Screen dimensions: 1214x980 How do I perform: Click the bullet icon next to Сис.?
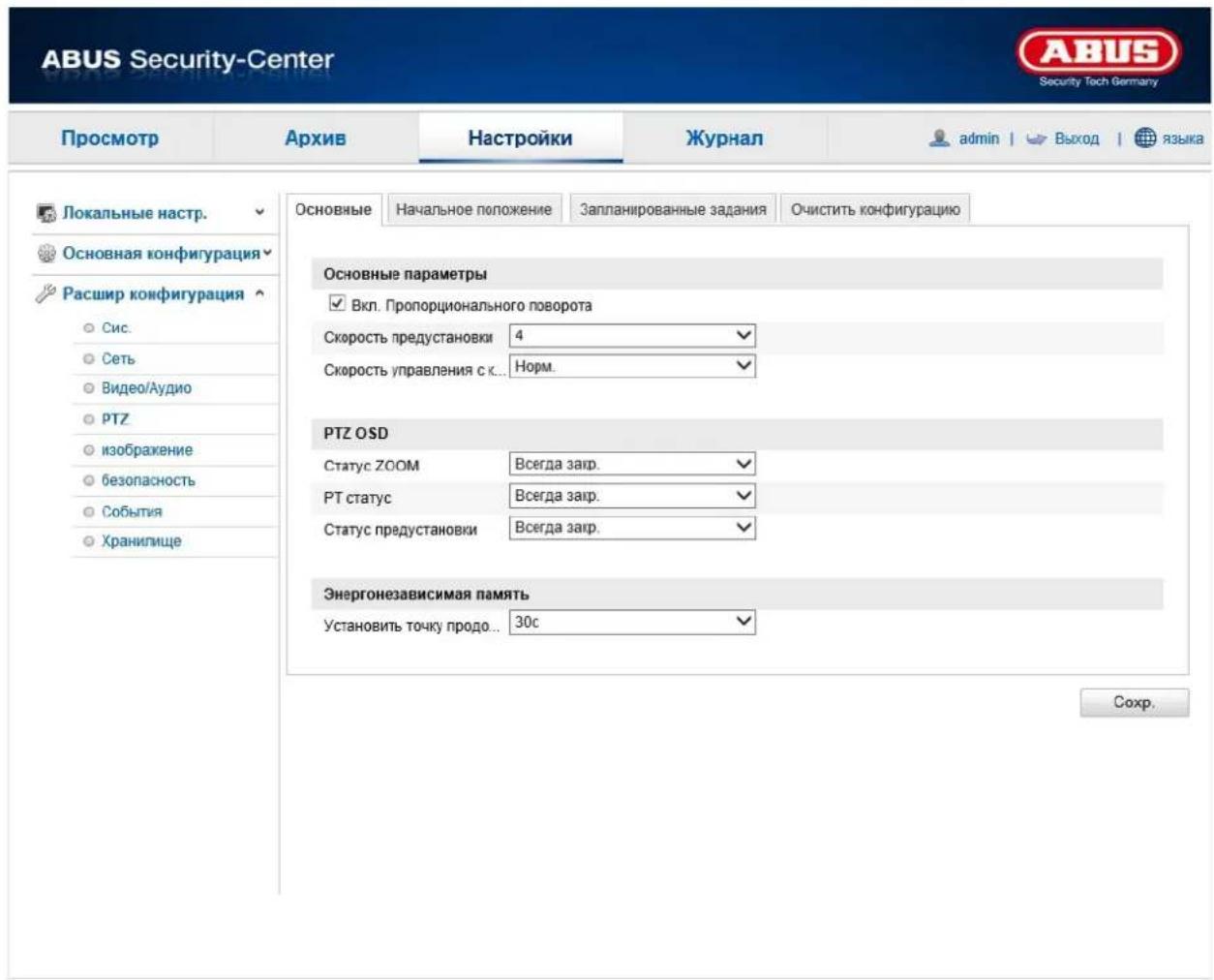click(89, 328)
